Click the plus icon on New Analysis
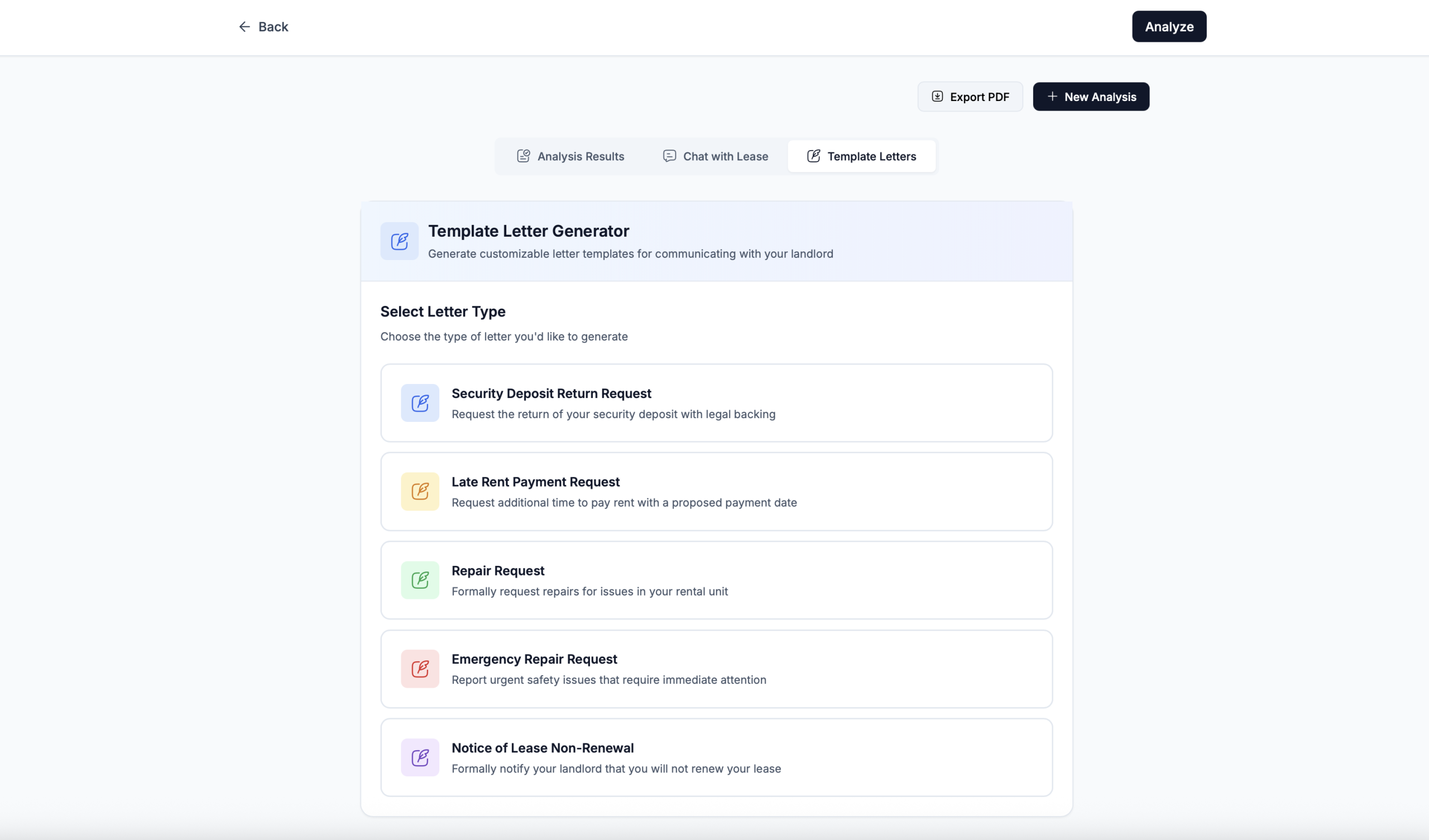This screenshot has height=840, width=1429. (1052, 97)
